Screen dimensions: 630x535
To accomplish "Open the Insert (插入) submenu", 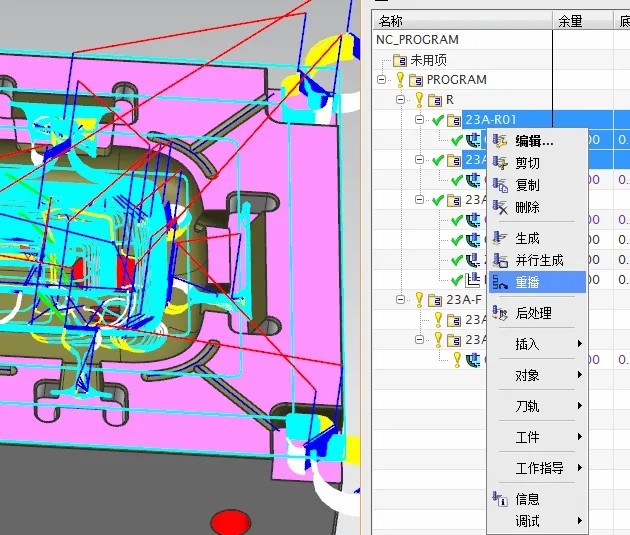I will coord(537,344).
